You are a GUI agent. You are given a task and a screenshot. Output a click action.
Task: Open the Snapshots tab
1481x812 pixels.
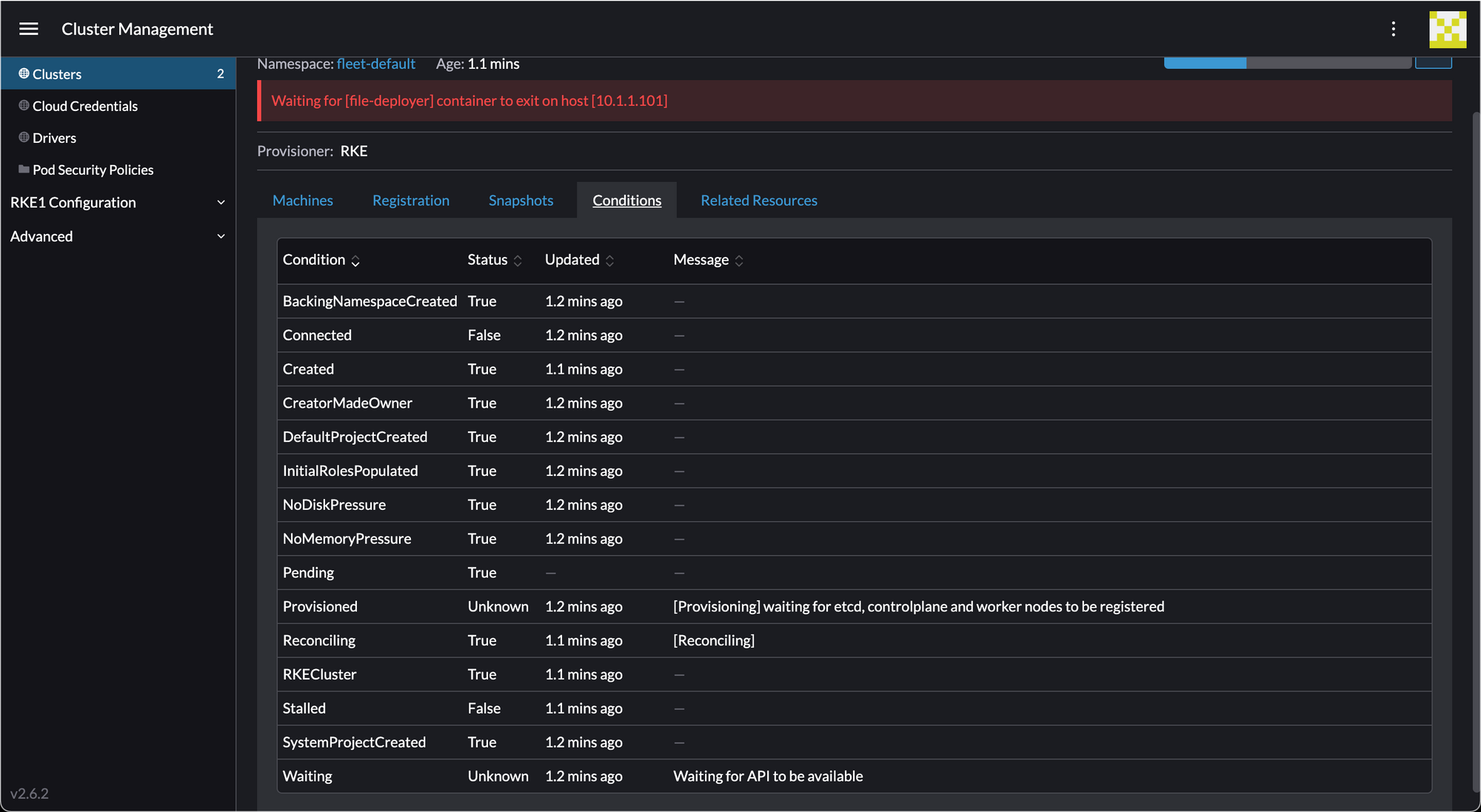[x=521, y=201]
